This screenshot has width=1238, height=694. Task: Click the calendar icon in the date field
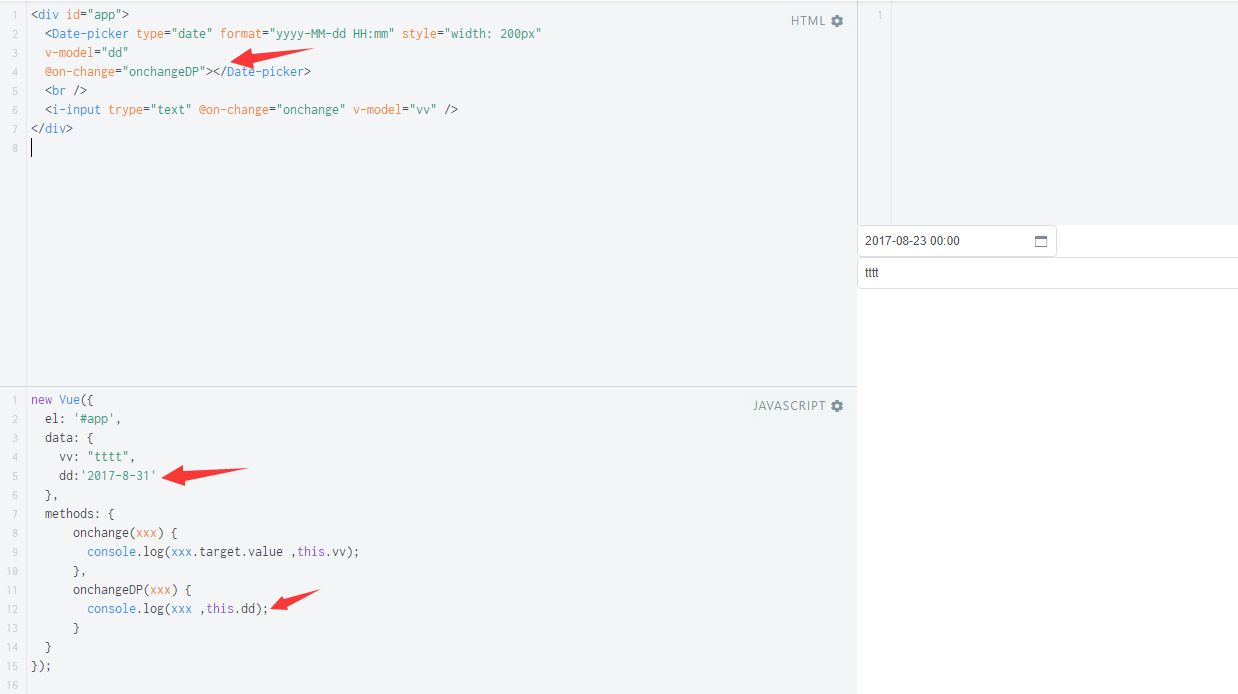pyautogui.click(x=1040, y=240)
